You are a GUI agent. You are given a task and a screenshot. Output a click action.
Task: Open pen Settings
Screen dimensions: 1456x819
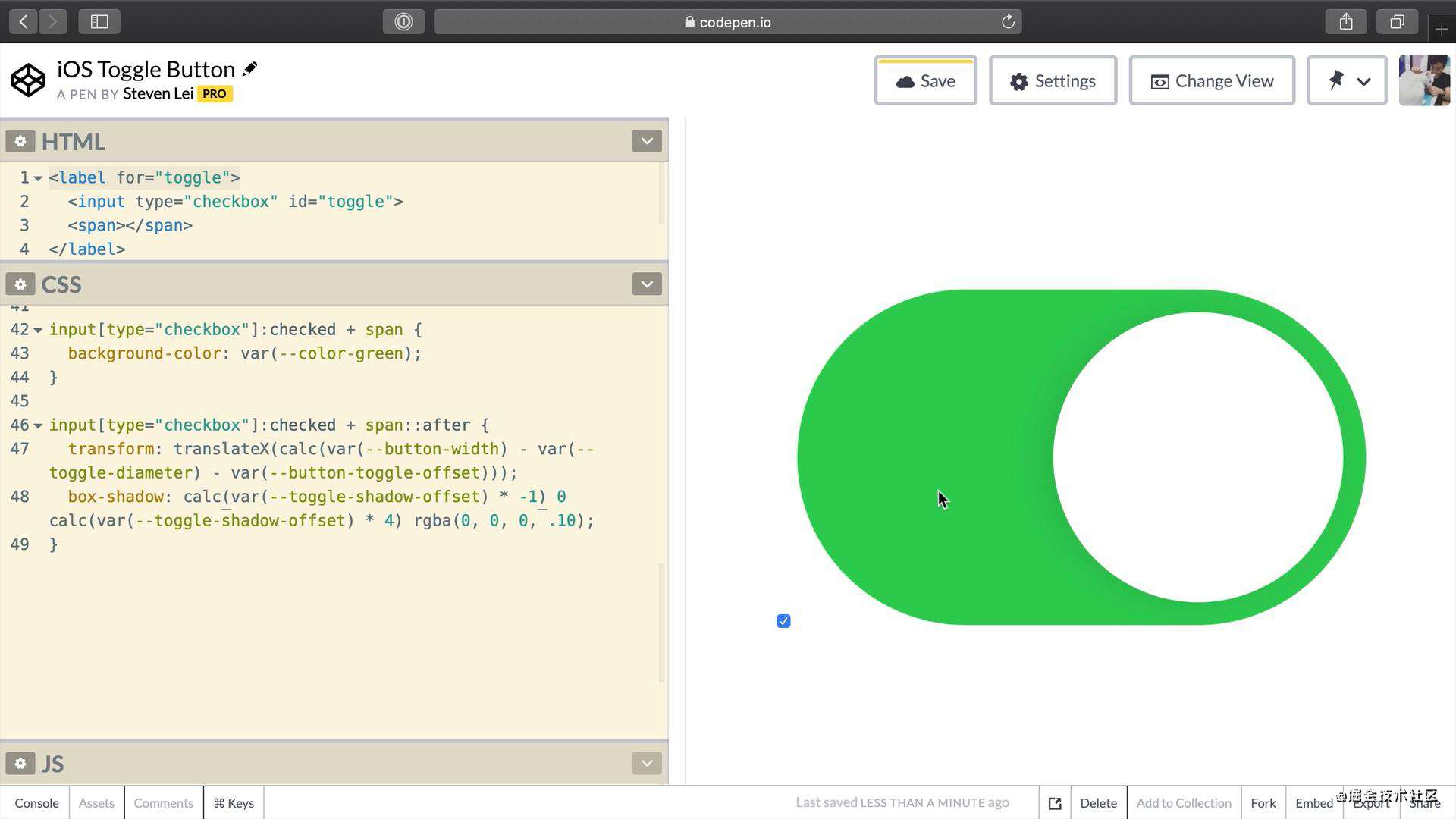tap(1053, 80)
